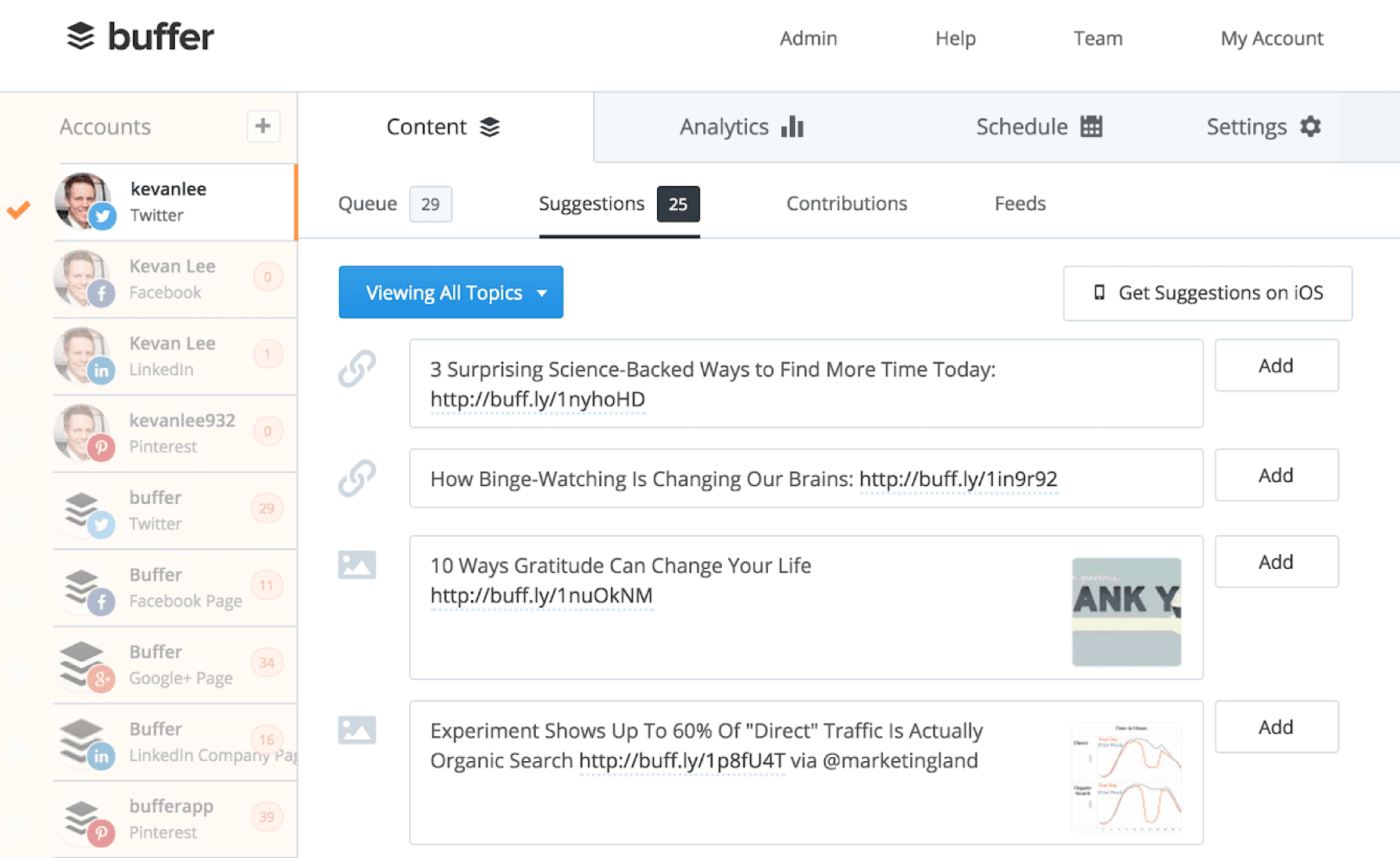Open My Account in header
Image resolution: width=1400 pixels, height=858 pixels.
(1272, 38)
